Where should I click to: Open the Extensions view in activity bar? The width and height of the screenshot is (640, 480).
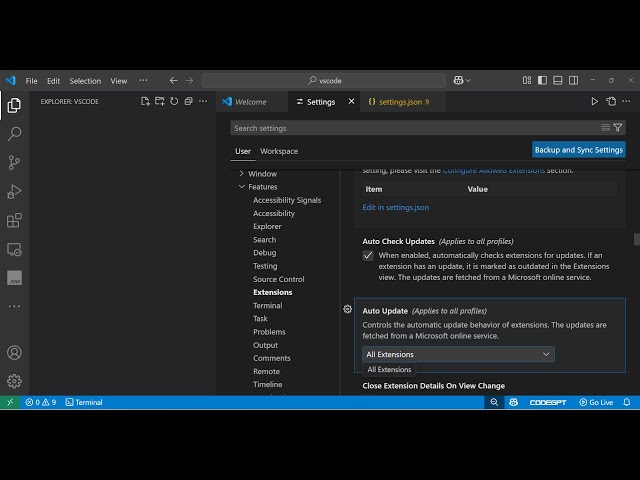click(x=14, y=221)
